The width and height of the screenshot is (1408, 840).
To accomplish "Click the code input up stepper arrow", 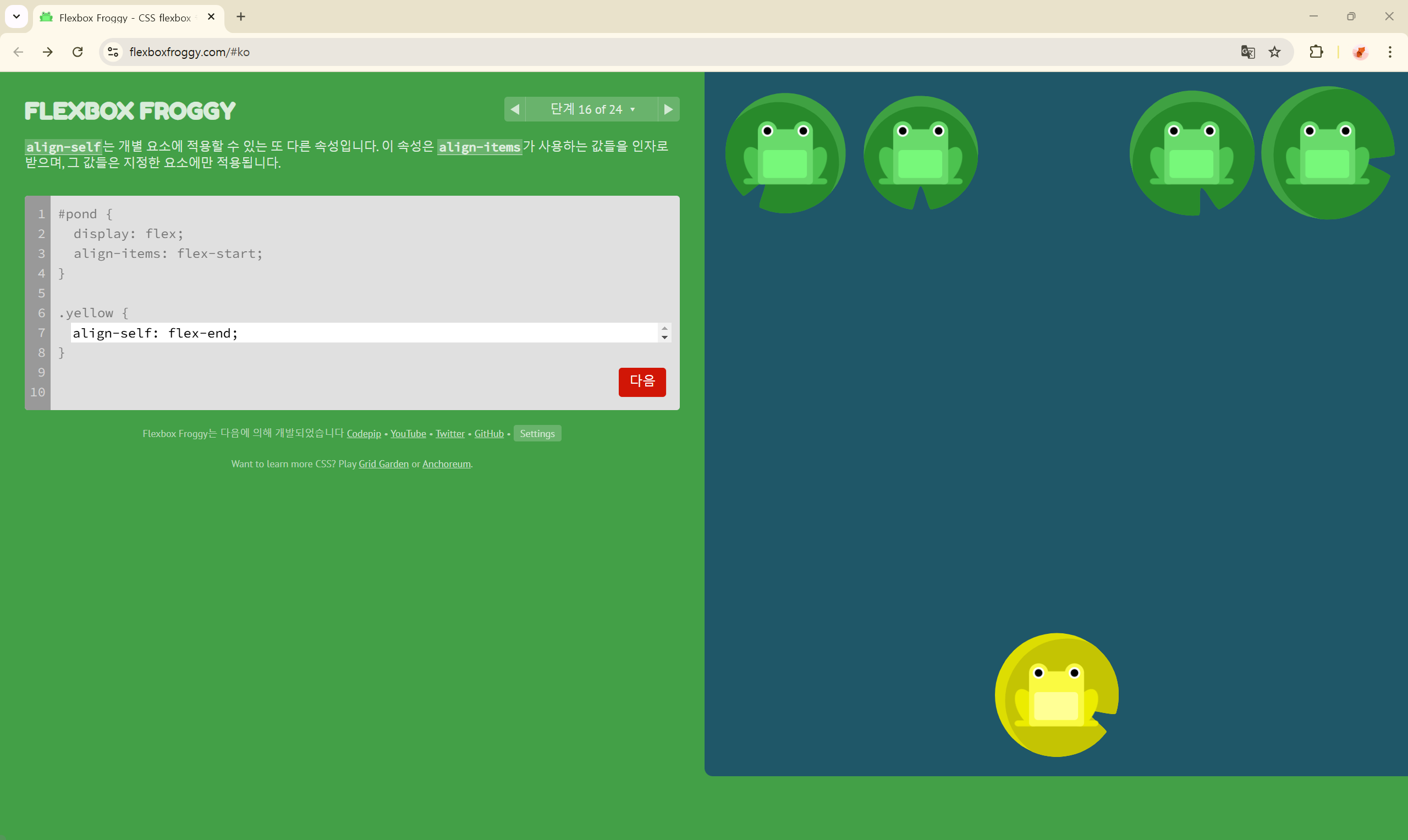I will (x=664, y=328).
